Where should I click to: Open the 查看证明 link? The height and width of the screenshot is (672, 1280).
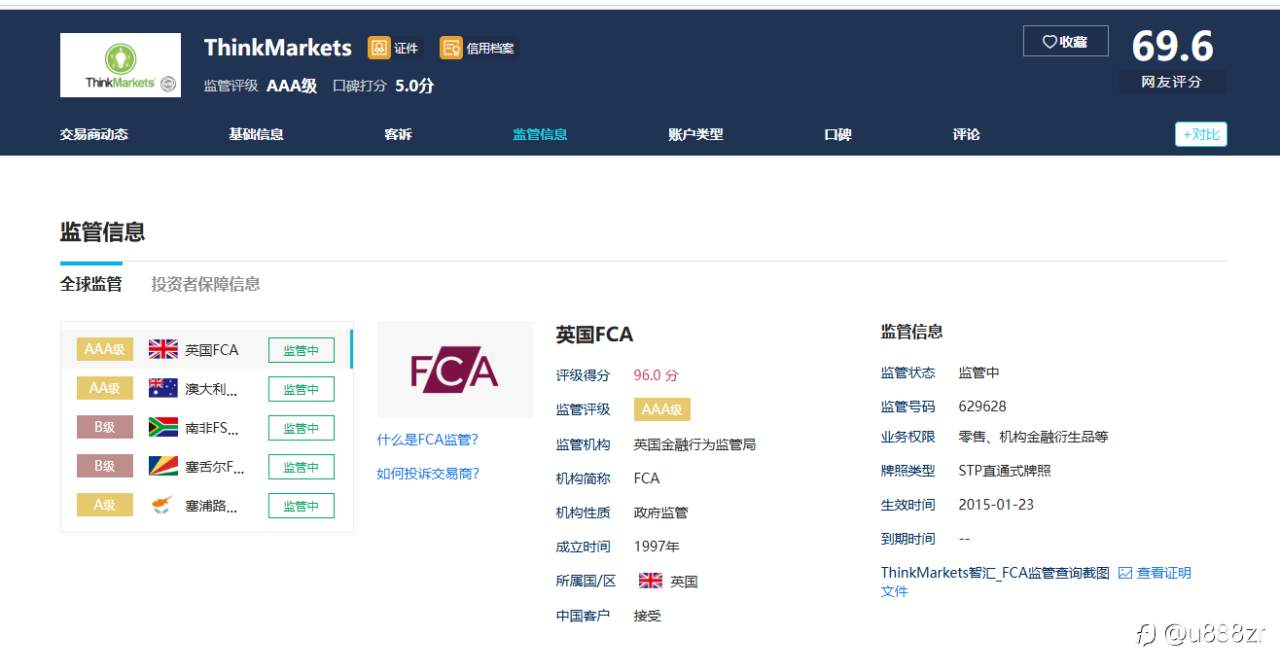click(1164, 573)
